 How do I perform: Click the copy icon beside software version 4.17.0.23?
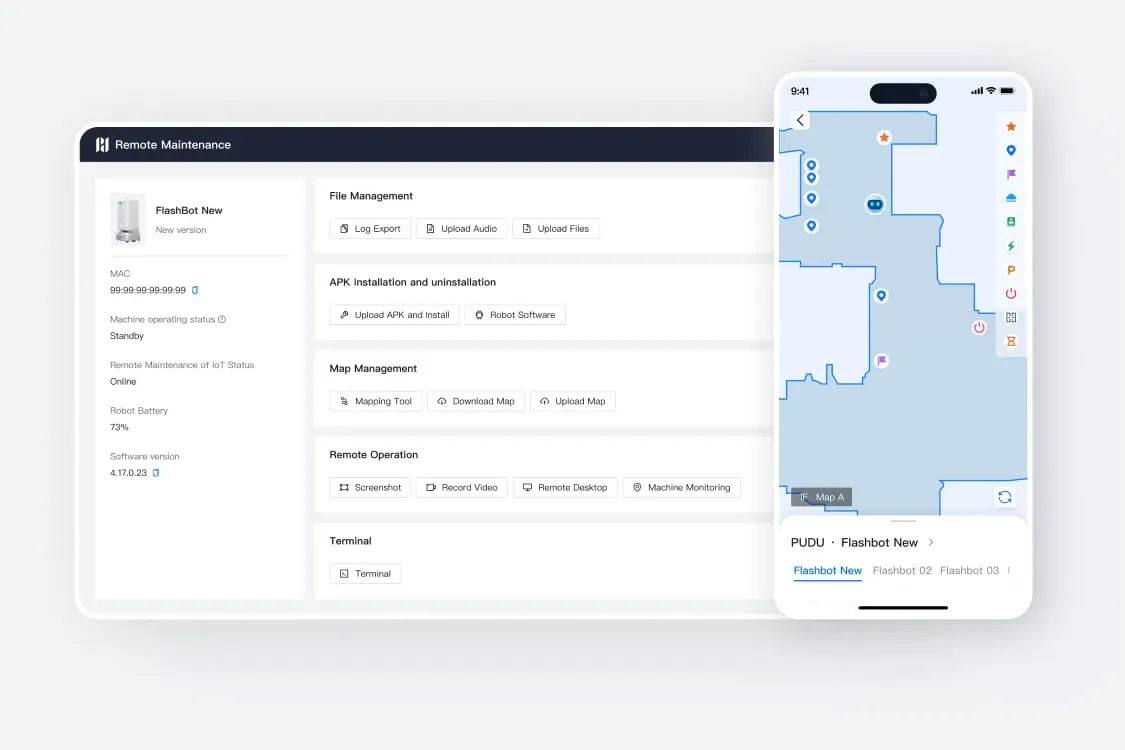pyautogui.click(x=156, y=473)
